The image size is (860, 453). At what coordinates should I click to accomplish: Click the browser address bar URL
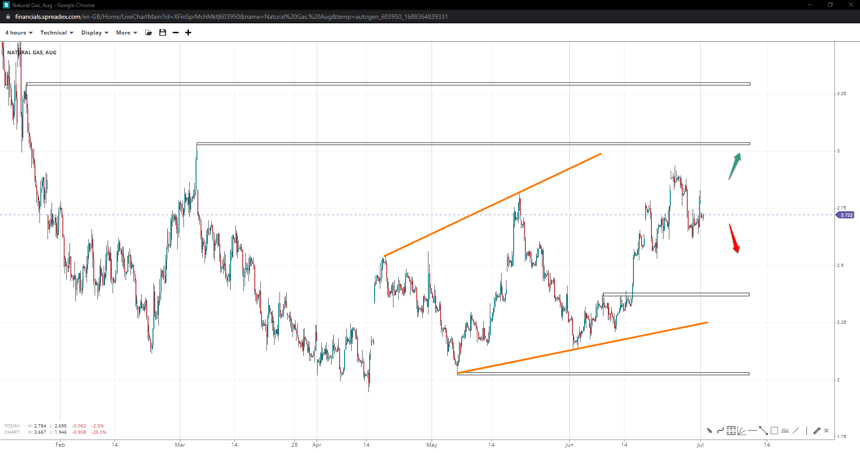pyautogui.click(x=232, y=17)
